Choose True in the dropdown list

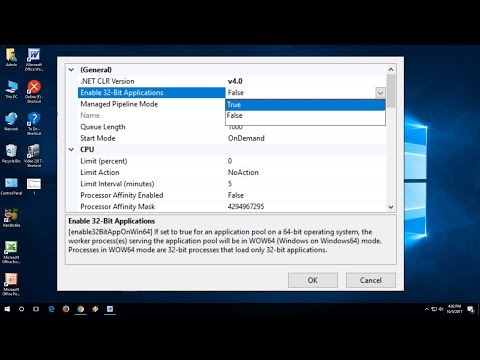pyautogui.click(x=305, y=105)
